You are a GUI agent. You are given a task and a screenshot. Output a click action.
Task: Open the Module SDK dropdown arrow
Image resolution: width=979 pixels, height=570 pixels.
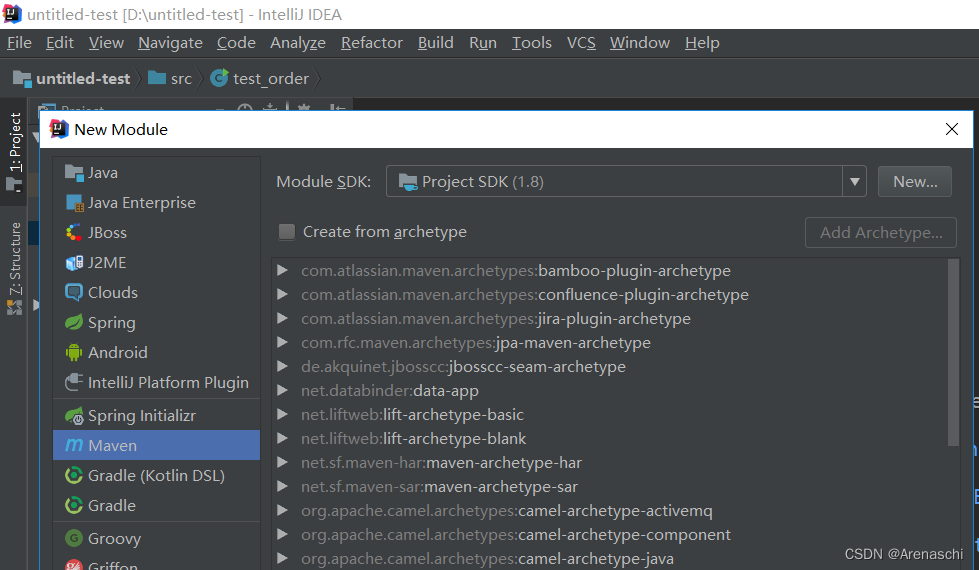tap(854, 182)
